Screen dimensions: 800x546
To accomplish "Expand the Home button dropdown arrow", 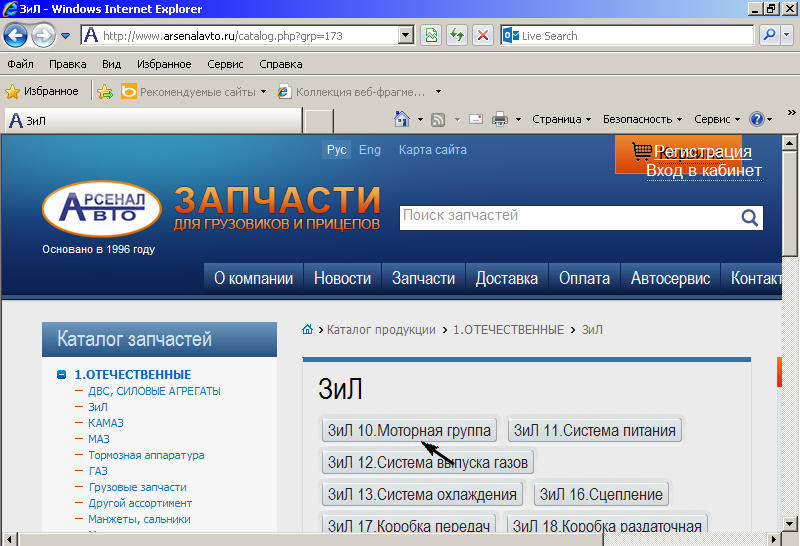I will [x=420, y=119].
